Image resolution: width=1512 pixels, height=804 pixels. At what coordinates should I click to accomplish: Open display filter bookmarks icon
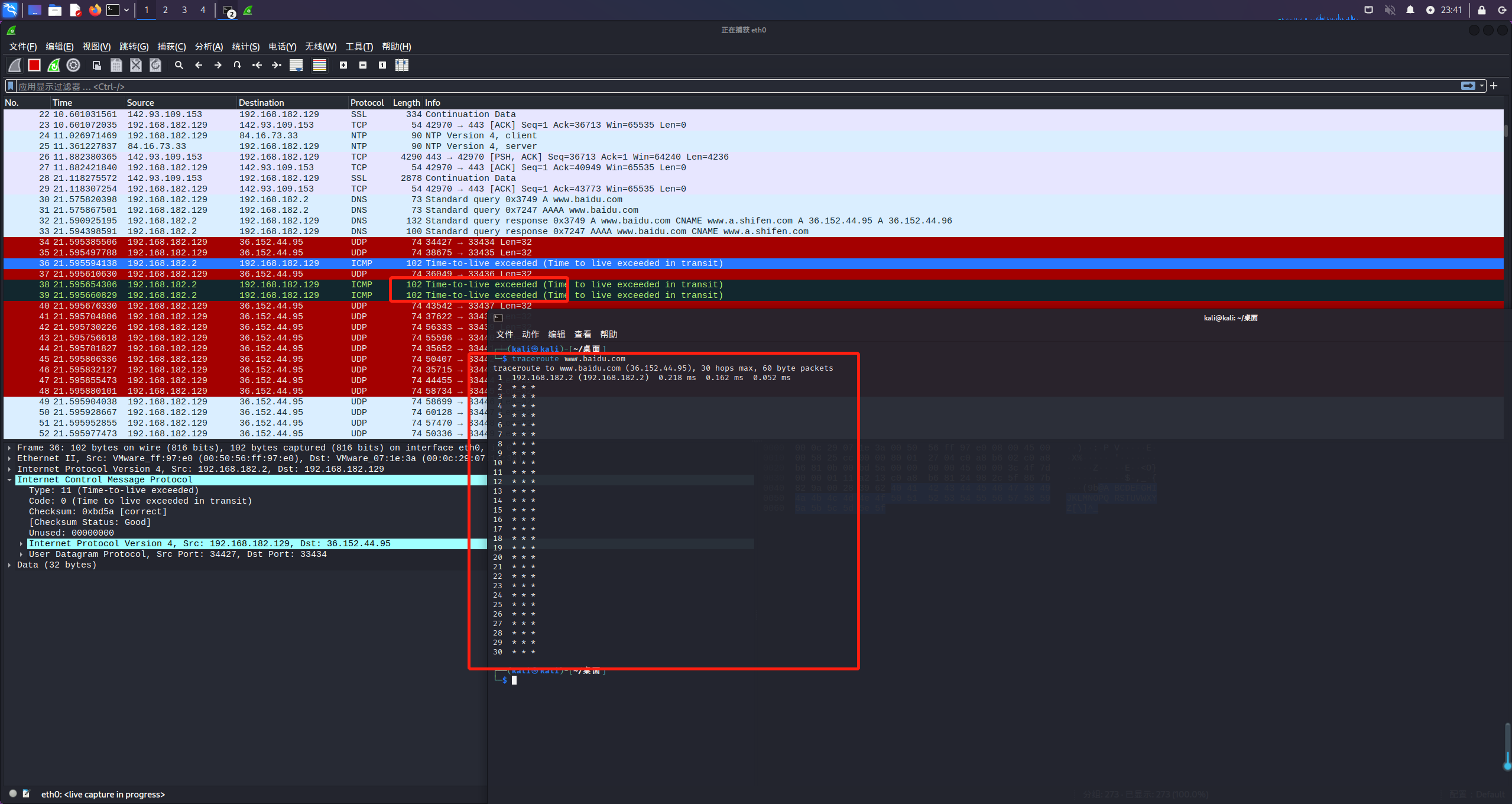[10, 86]
